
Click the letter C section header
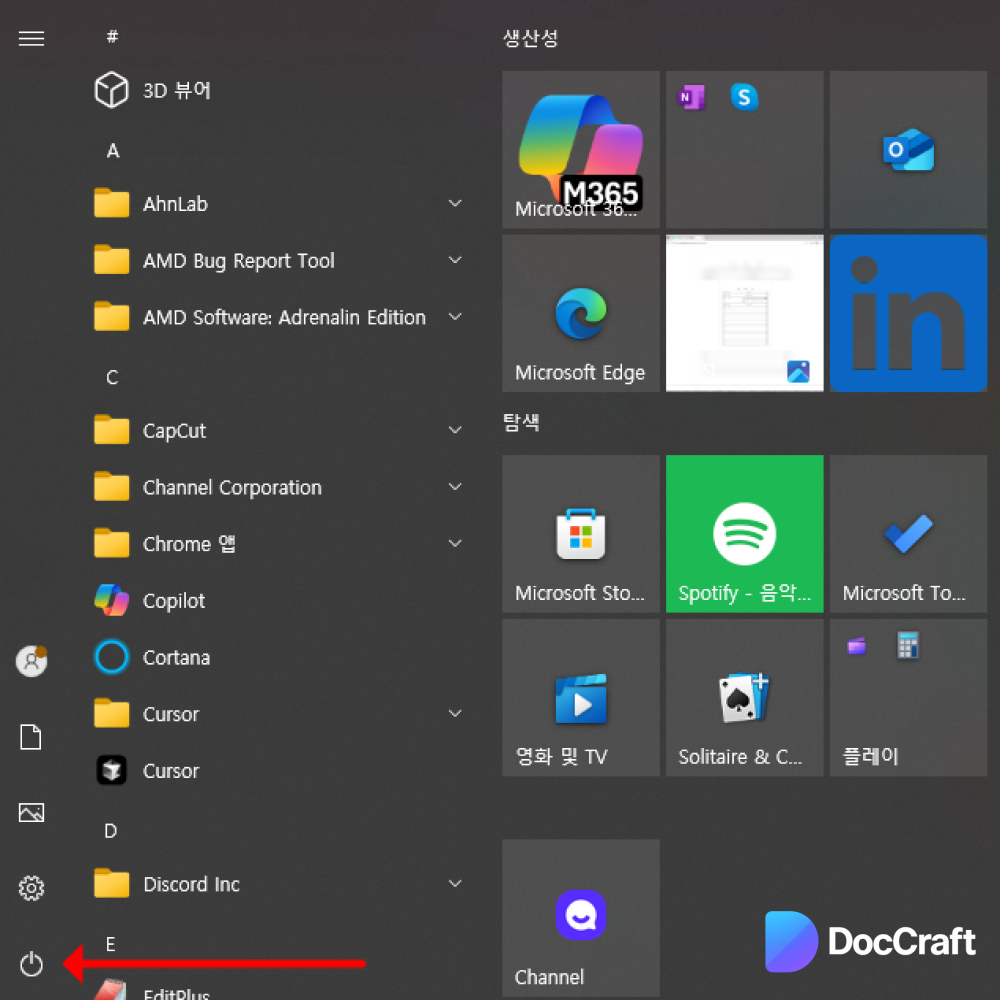[x=112, y=378]
